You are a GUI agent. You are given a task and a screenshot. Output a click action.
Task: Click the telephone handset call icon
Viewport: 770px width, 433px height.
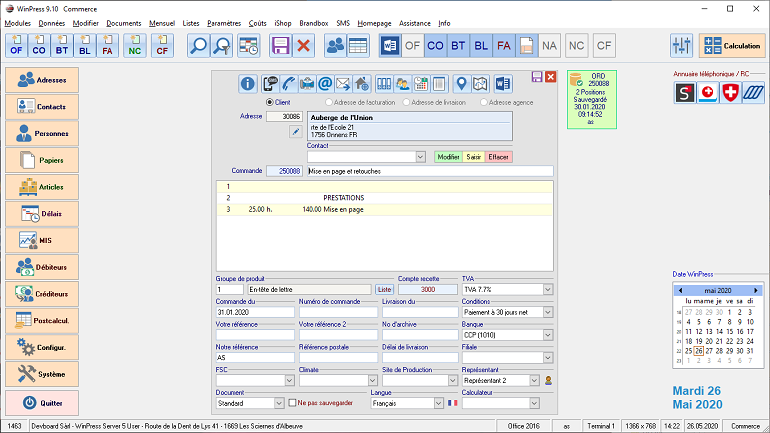(288, 84)
